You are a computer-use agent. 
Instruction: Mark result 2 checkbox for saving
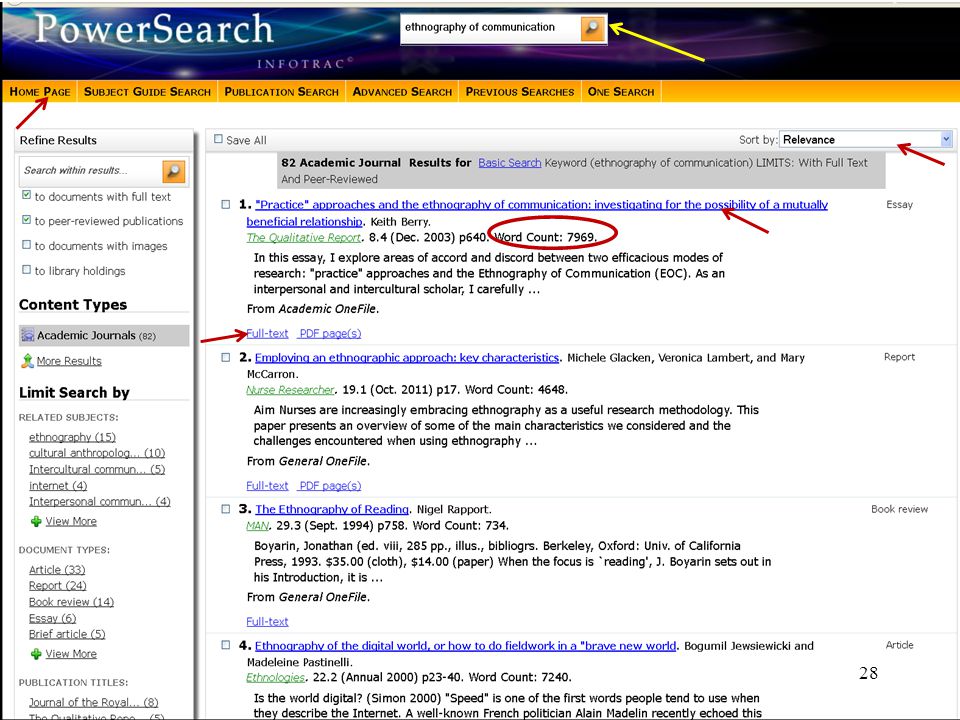click(226, 357)
